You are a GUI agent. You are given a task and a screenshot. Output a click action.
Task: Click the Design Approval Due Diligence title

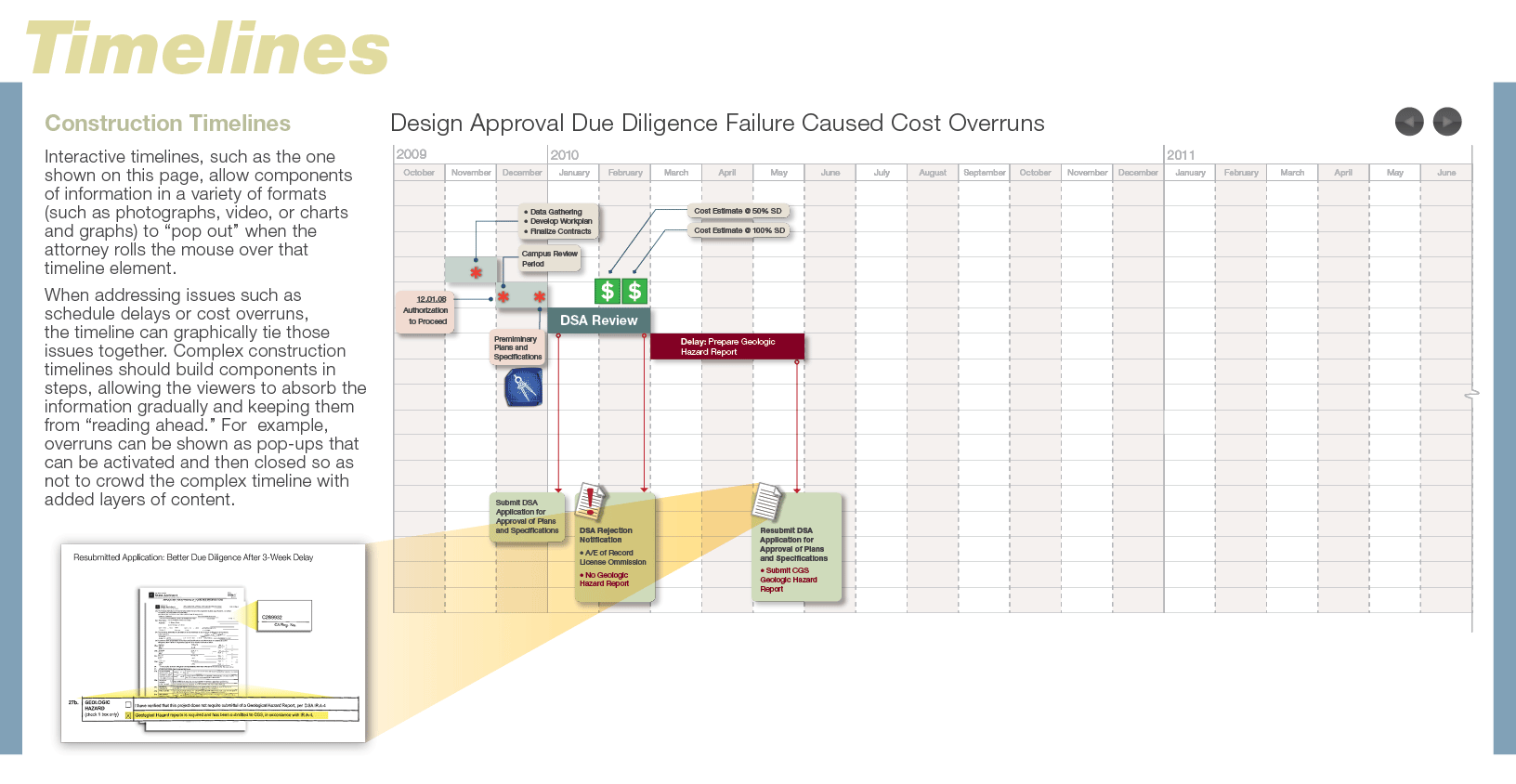[x=717, y=124]
